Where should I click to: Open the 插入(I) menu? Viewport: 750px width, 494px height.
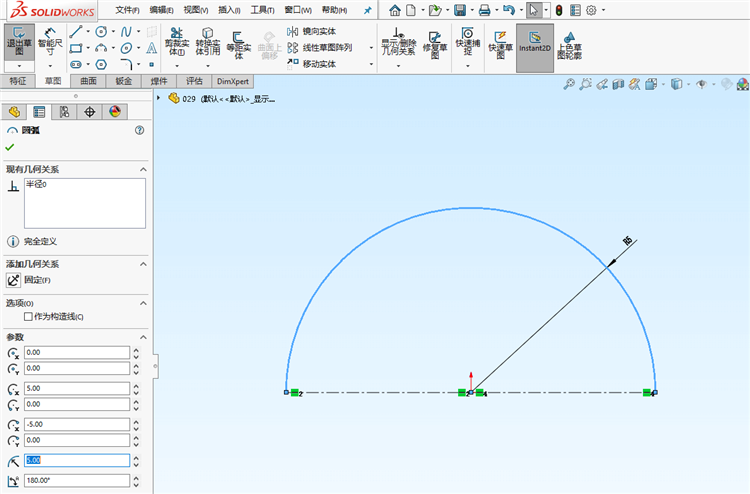tap(230, 10)
